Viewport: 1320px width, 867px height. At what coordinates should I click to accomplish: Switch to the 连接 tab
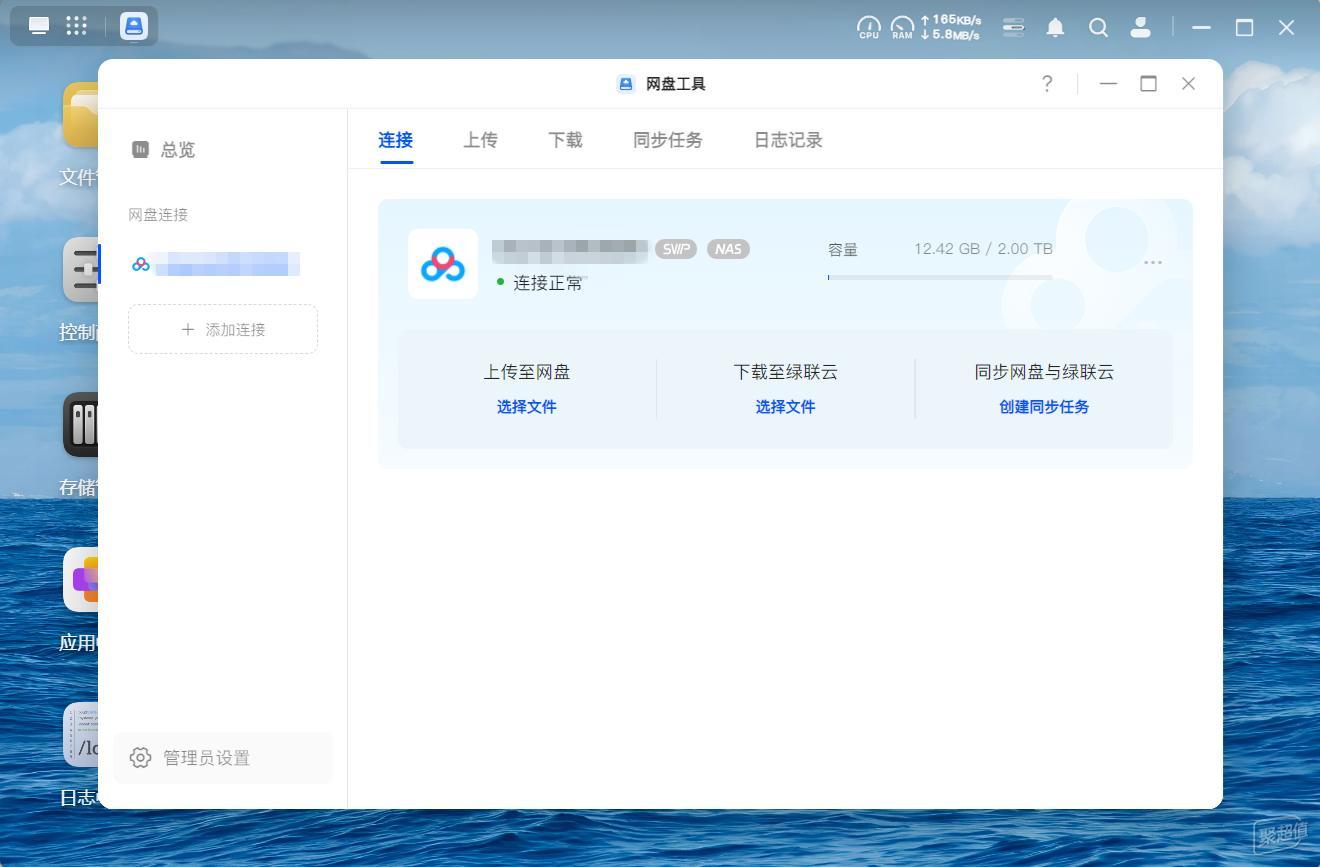pos(396,140)
